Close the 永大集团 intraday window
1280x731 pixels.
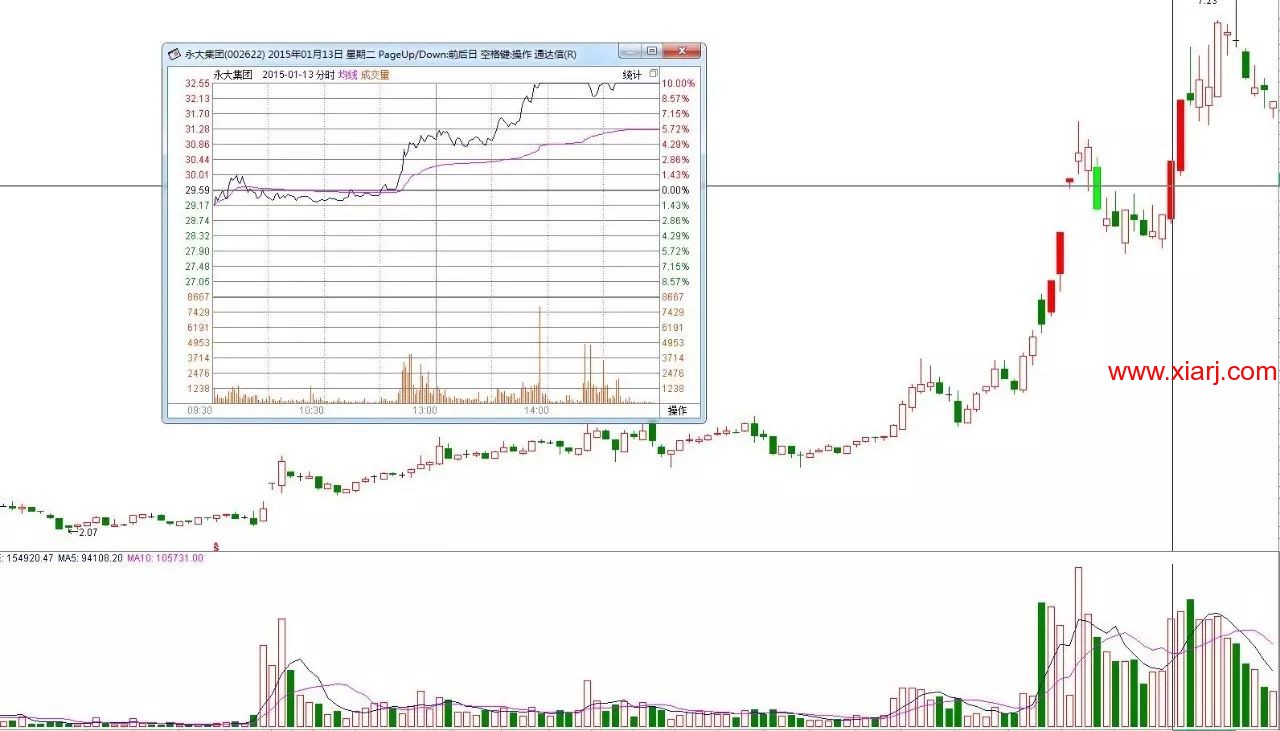pos(683,50)
